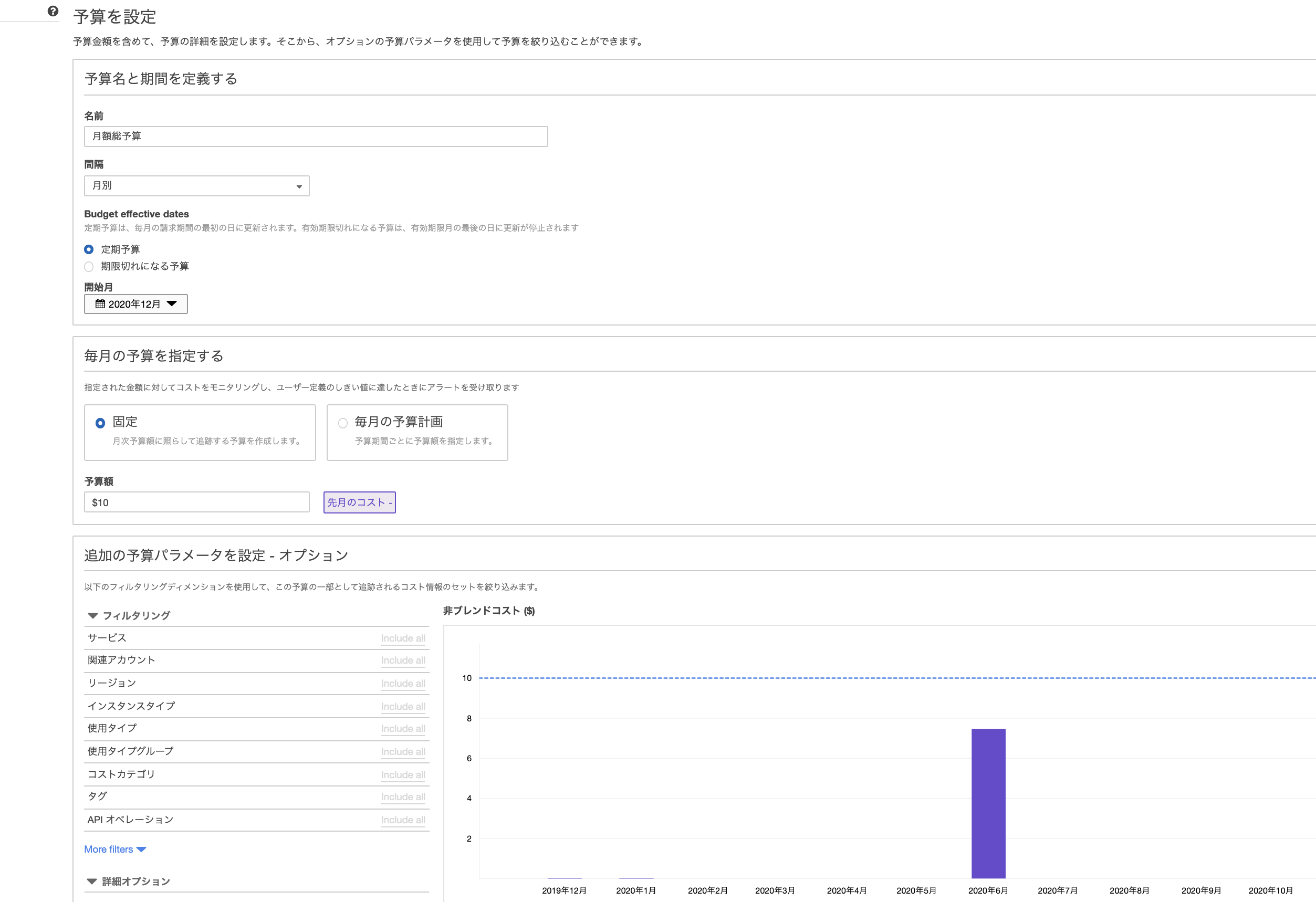The height and width of the screenshot is (902, 1316).
Task: Click the More filters arrow icon
Action: click(141, 849)
